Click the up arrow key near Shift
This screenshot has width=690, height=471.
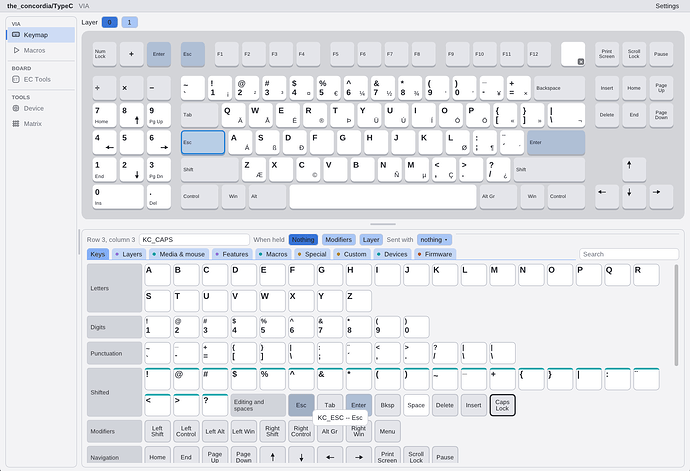[634, 169]
